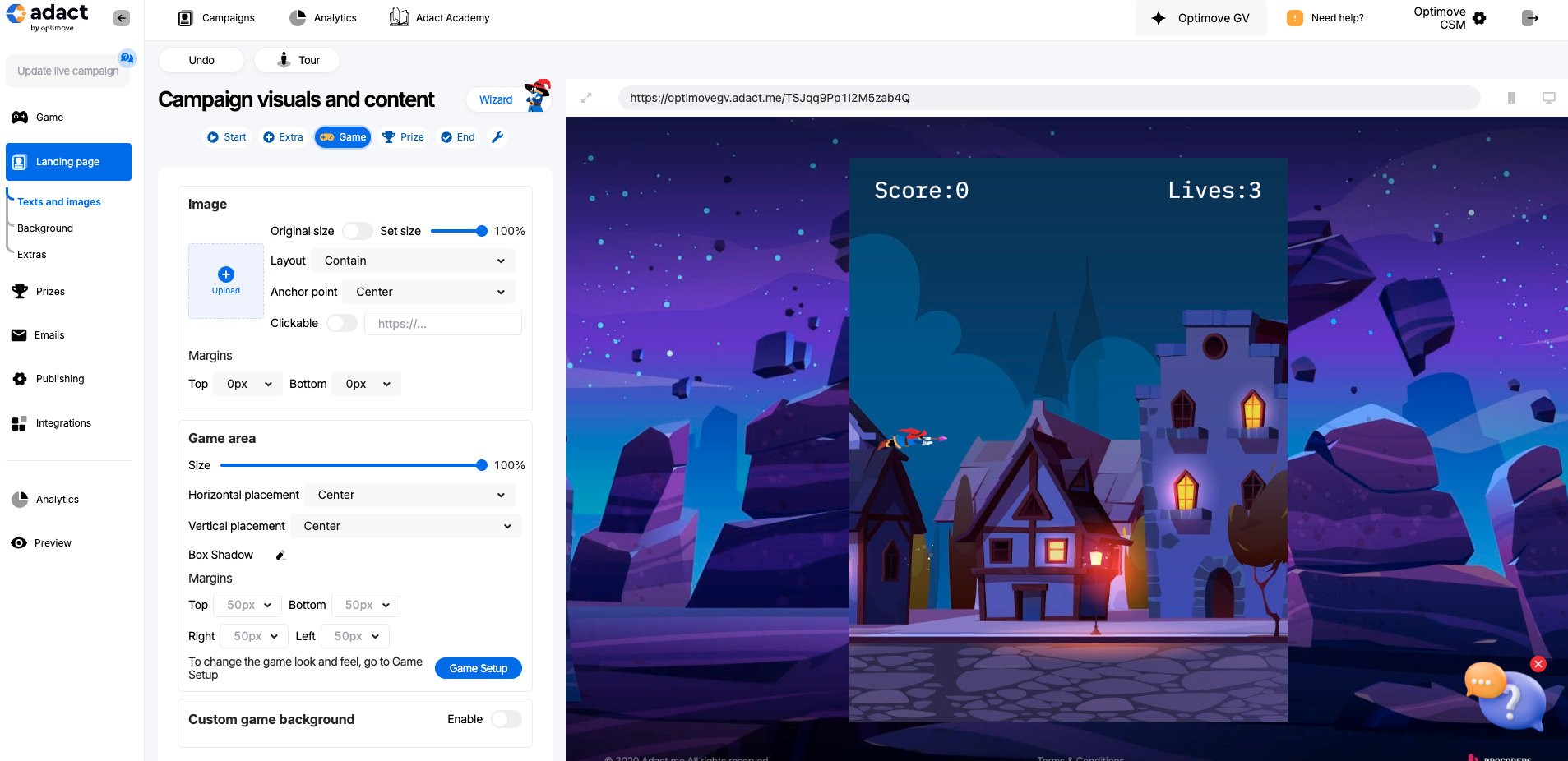This screenshot has height=761, width=1568.
Task: Open the comments chat bubble icon
Action: [127, 58]
